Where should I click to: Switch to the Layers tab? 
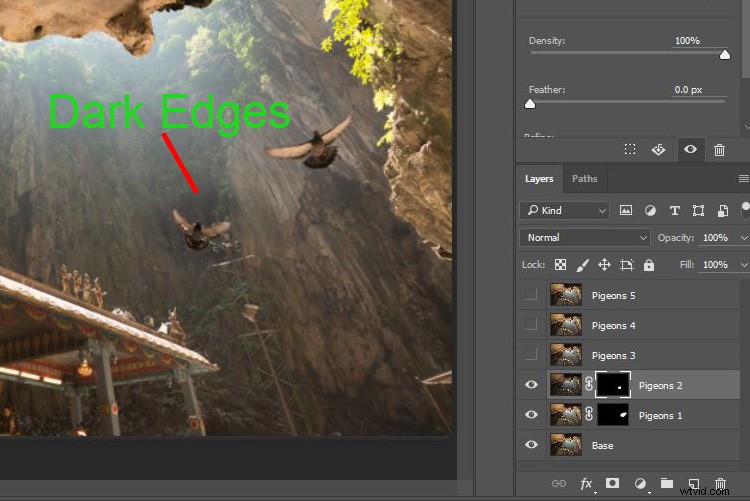539,178
